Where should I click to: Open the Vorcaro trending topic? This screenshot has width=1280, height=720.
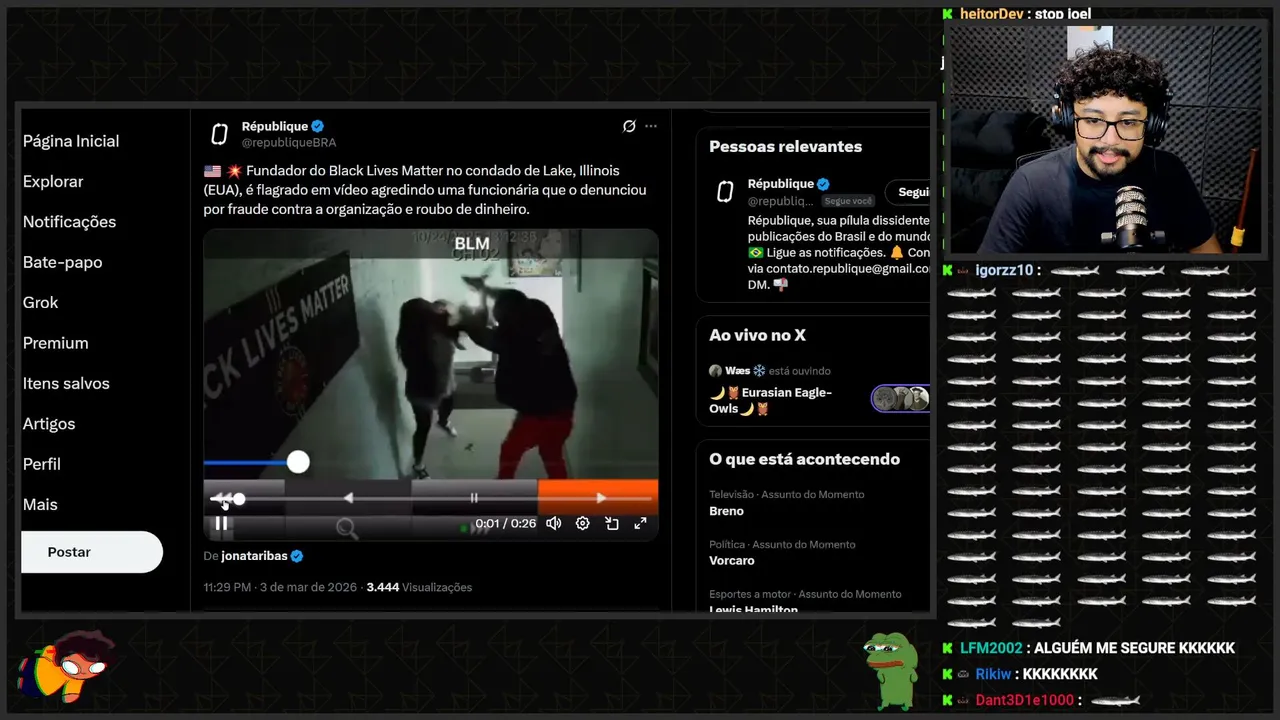click(732, 561)
